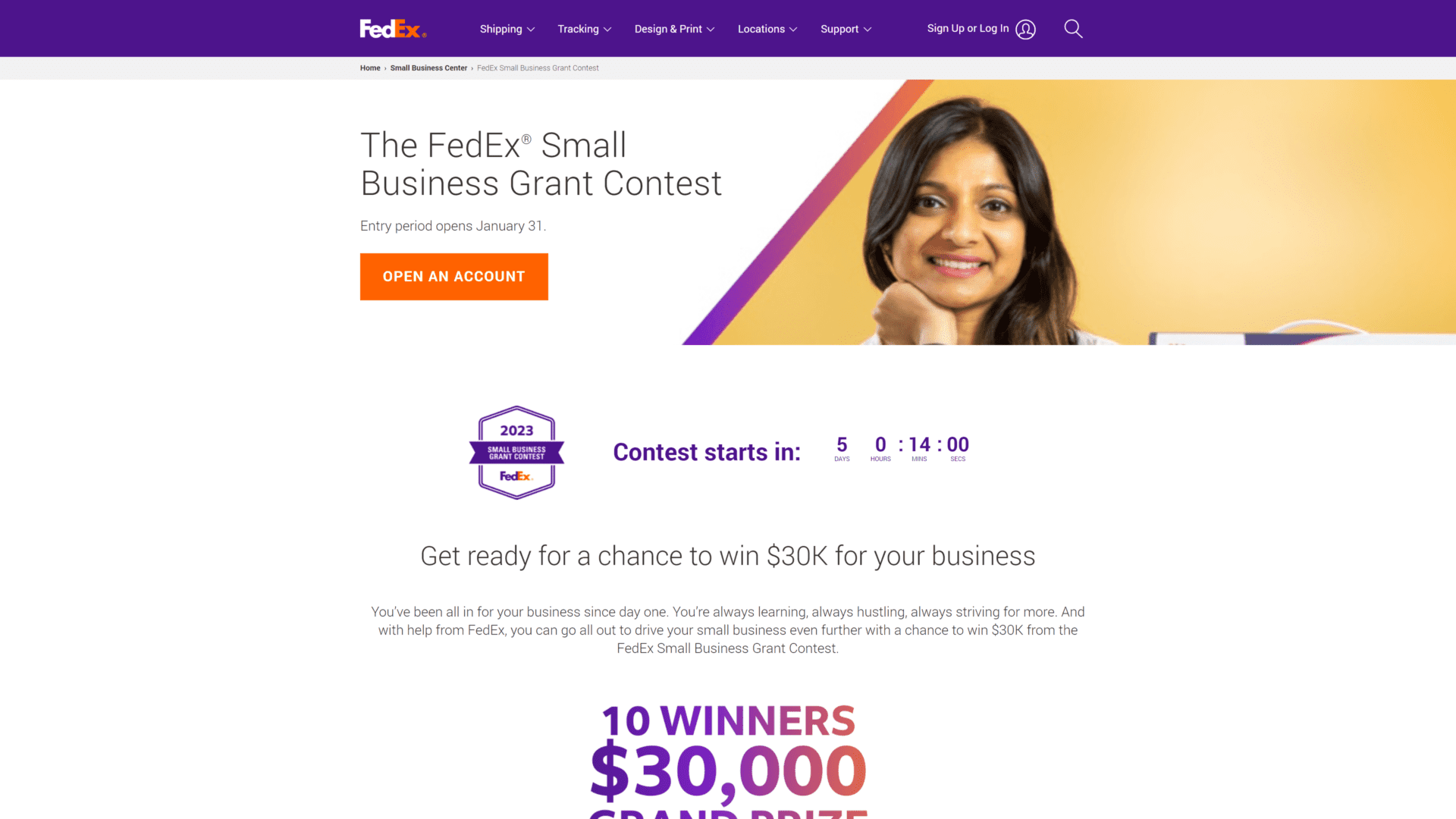This screenshot has height=819, width=1456.
Task: Expand the Tracking dropdown menu
Action: tap(584, 28)
